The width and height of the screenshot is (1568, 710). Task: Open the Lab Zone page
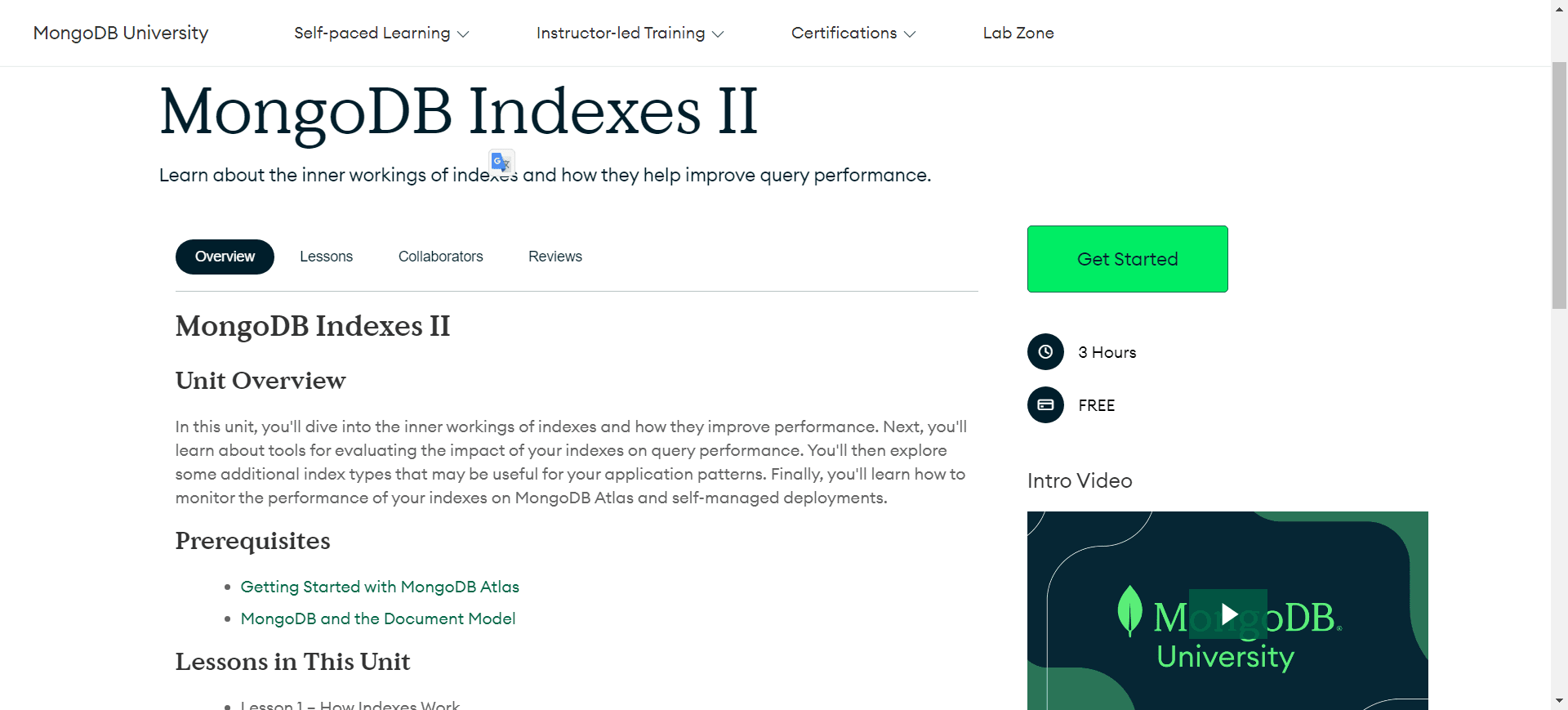[1018, 33]
